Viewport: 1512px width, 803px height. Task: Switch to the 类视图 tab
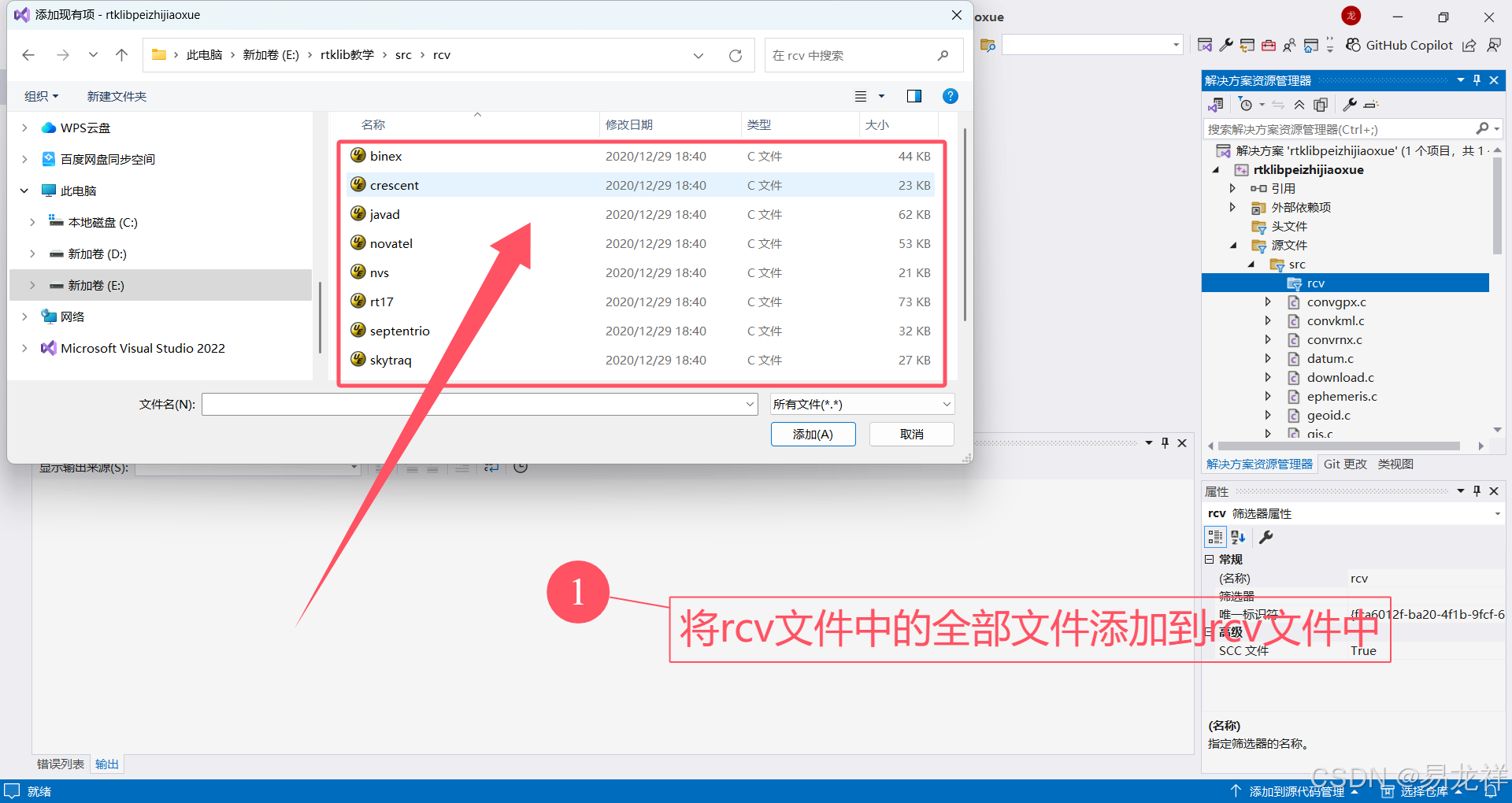(1395, 464)
